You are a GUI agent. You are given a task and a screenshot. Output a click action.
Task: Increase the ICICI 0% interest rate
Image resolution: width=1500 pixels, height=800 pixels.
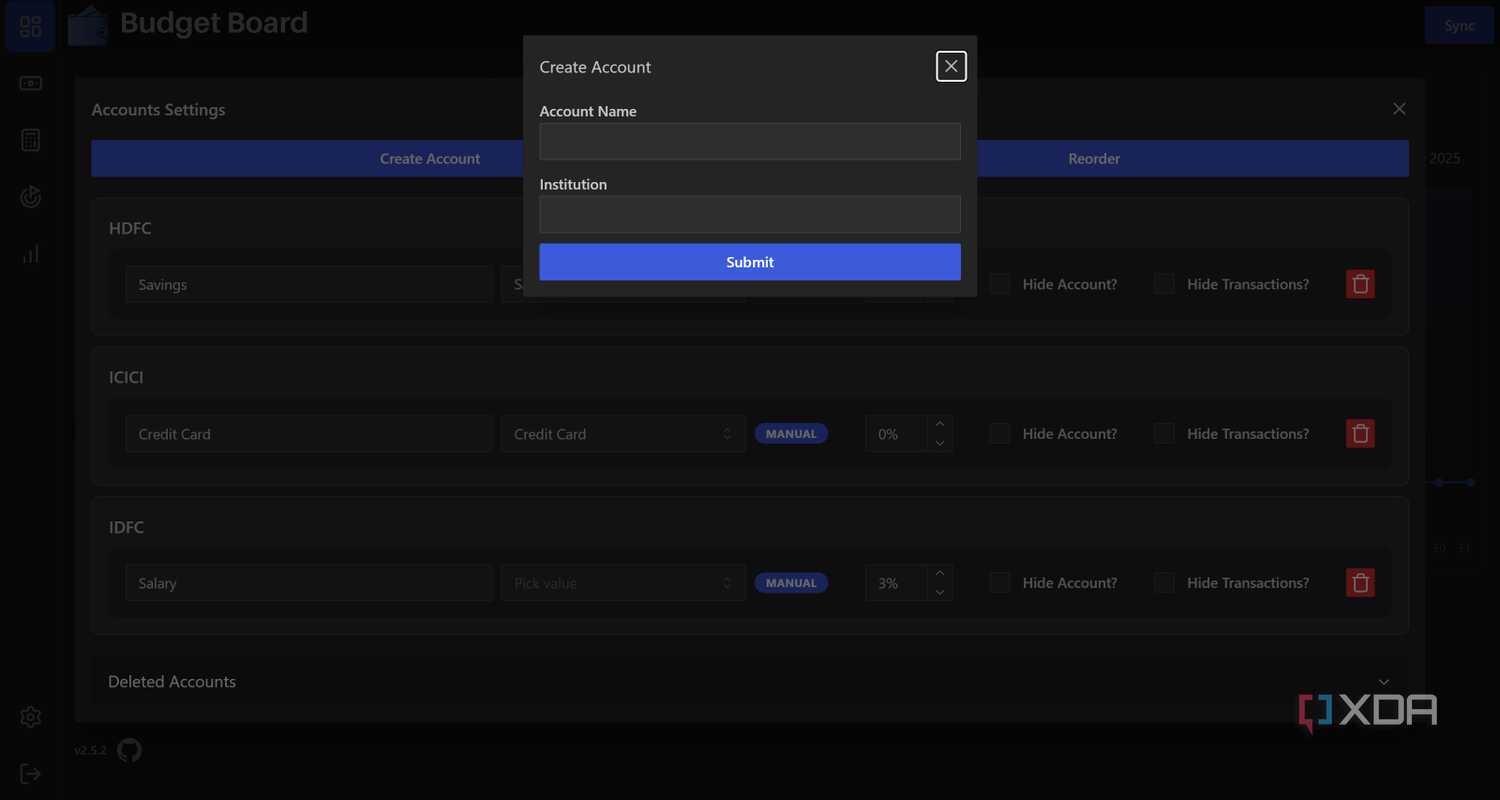tap(939, 425)
